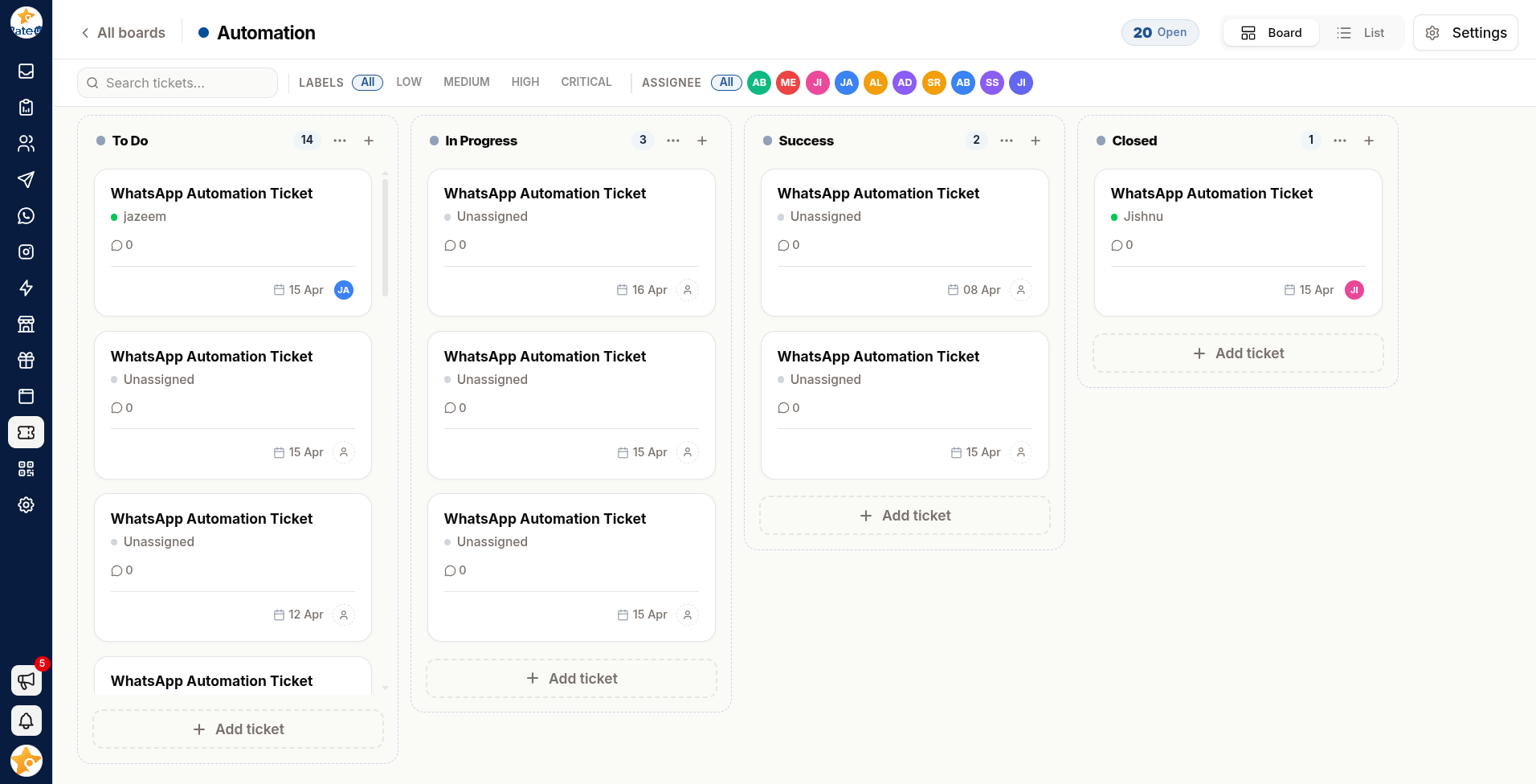The width and height of the screenshot is (1536, 784).
Task: Open the Closed column options menu
Action: coord(1340,141)
